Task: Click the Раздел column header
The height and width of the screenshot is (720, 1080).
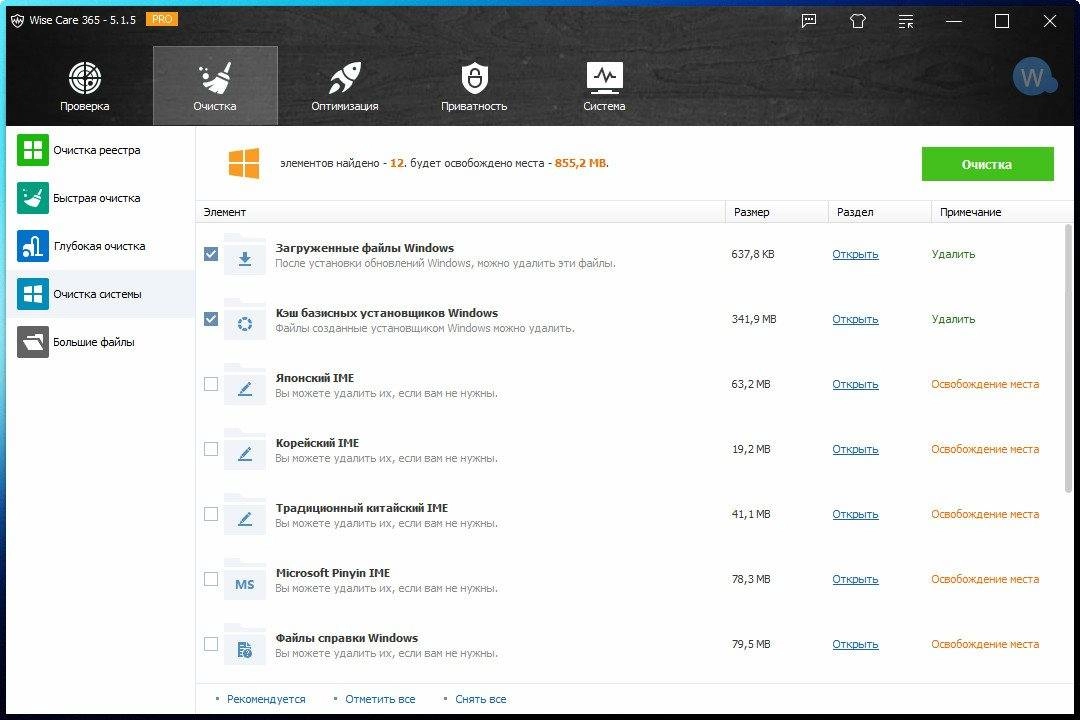Action: pos(880,212)
